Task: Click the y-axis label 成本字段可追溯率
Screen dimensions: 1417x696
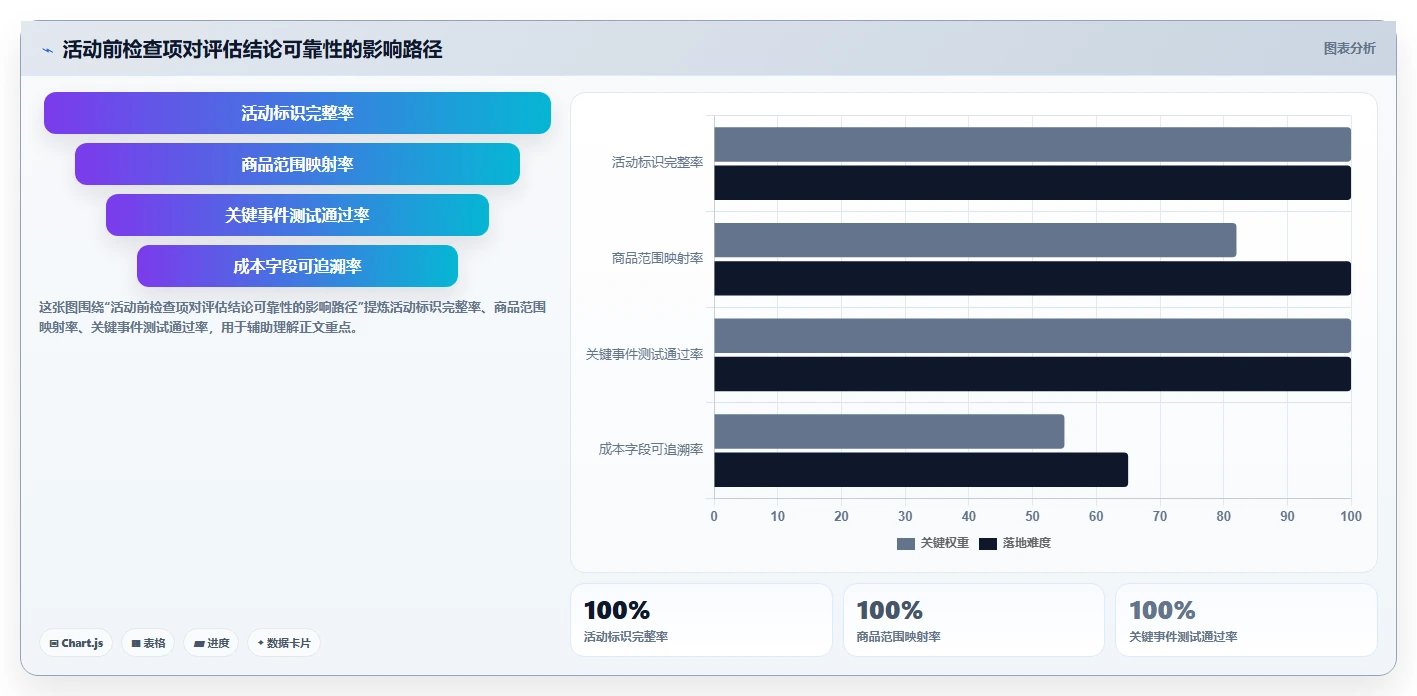Action: (x=651, y=450)
